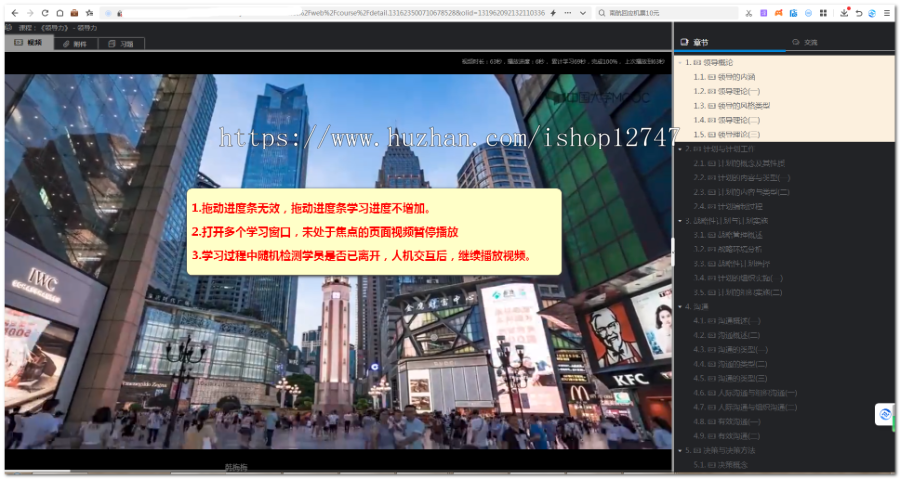
Task: Open lesson 1.3 领导的风格类型
Action: click(x=732, y=106)
